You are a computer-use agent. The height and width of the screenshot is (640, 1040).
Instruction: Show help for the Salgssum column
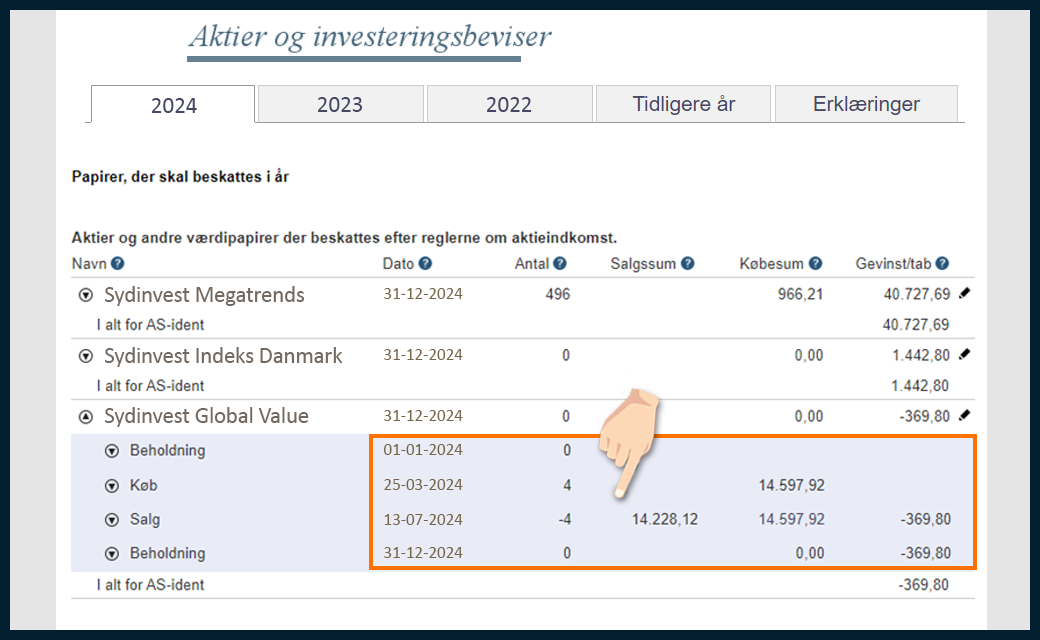686,264
